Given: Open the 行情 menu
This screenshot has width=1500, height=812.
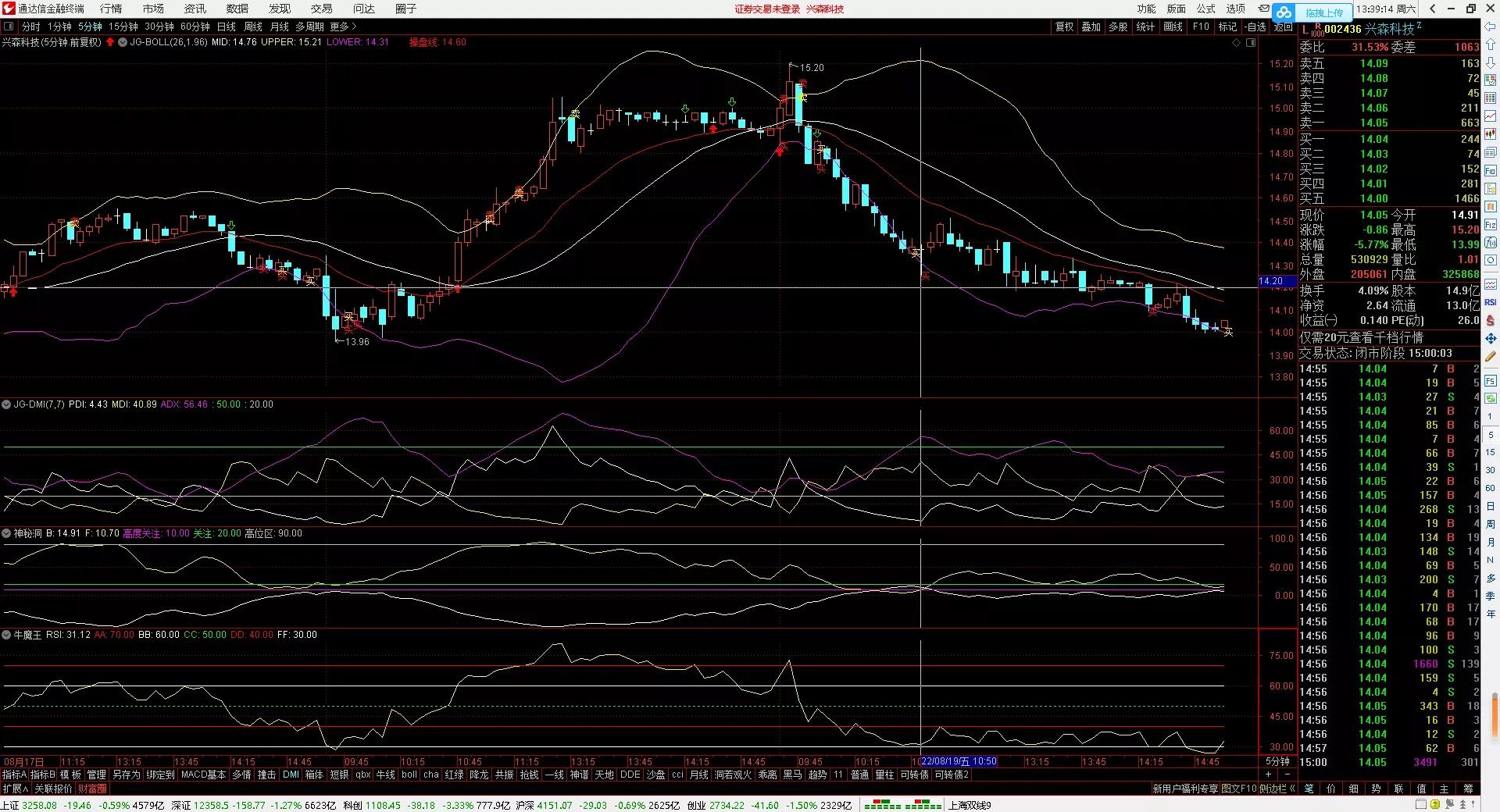Looking at the screenshot, I should tap(111, 9).
